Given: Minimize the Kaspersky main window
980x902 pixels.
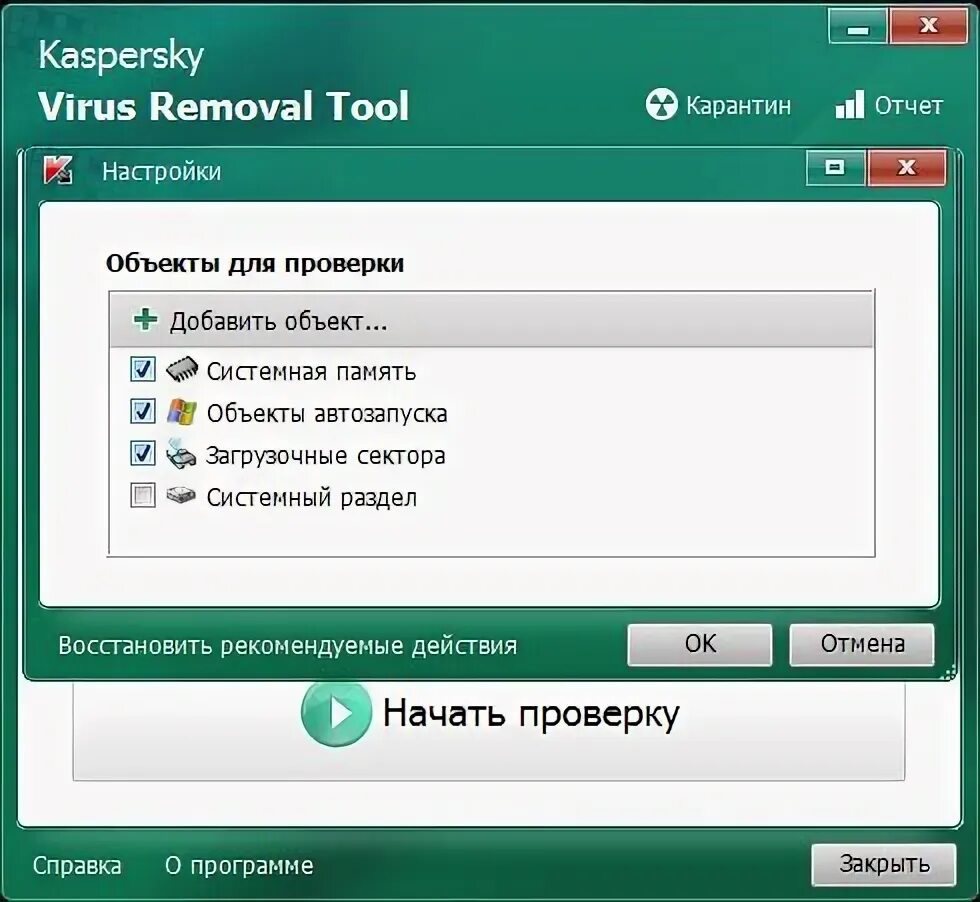Looking at the screenshot, I should tap(858, 26).
